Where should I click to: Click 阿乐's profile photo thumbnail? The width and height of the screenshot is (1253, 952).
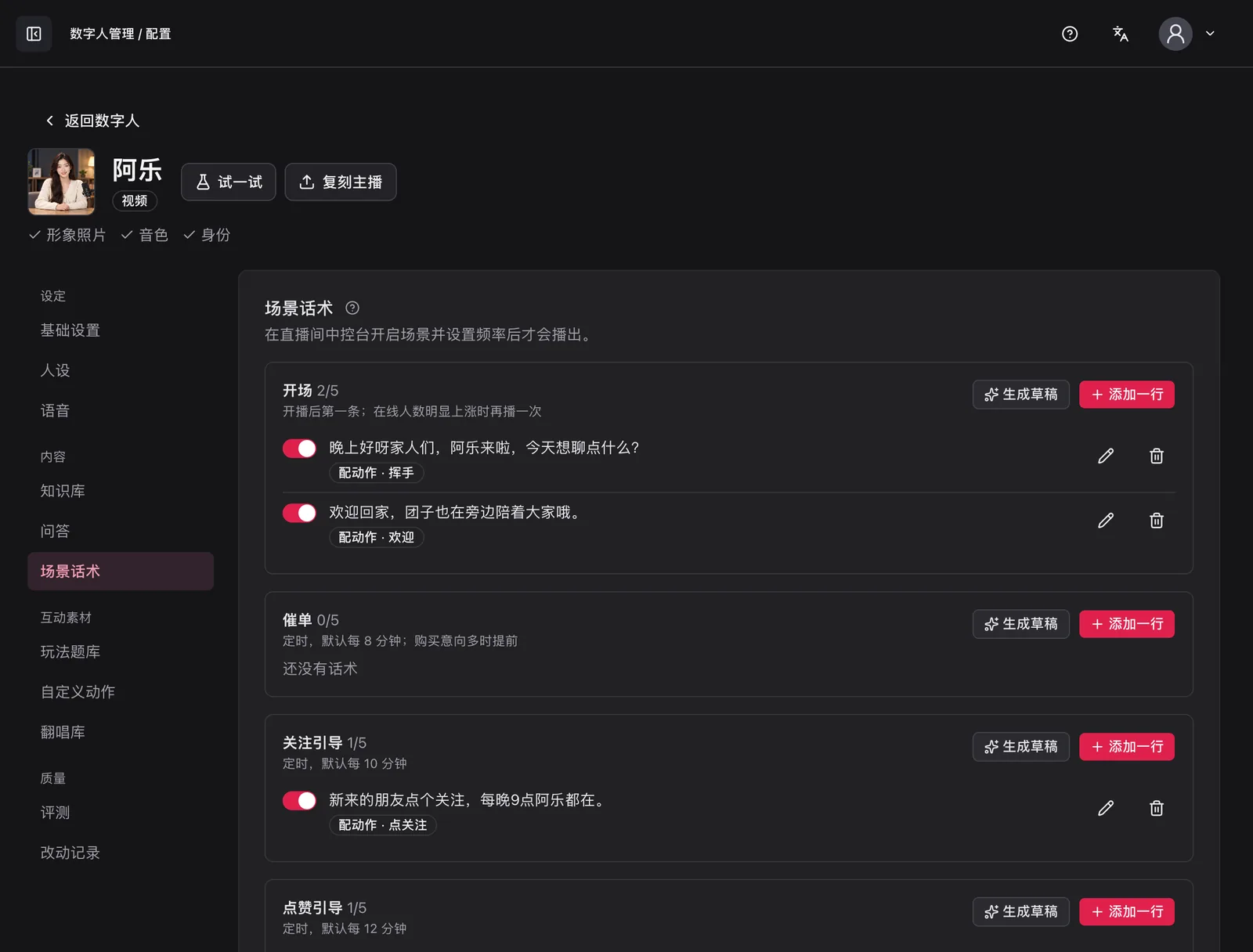(62, 182)
